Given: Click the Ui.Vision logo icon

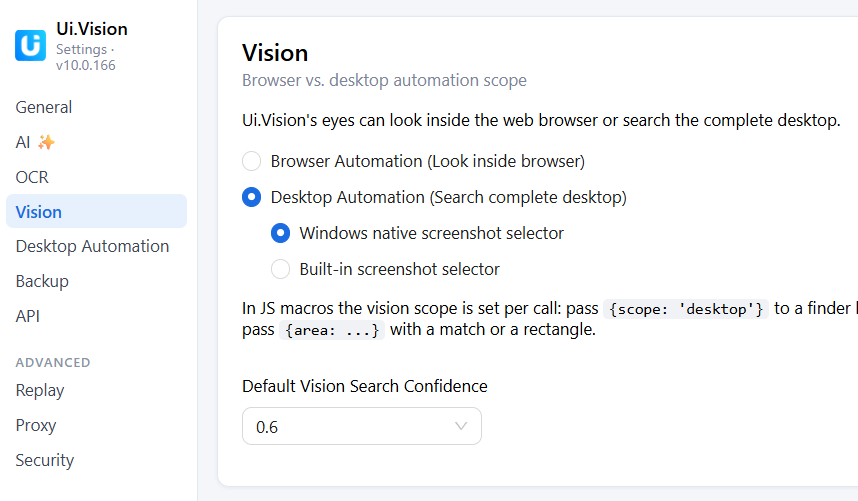Looking at the screenshot, I should (30, 45).
